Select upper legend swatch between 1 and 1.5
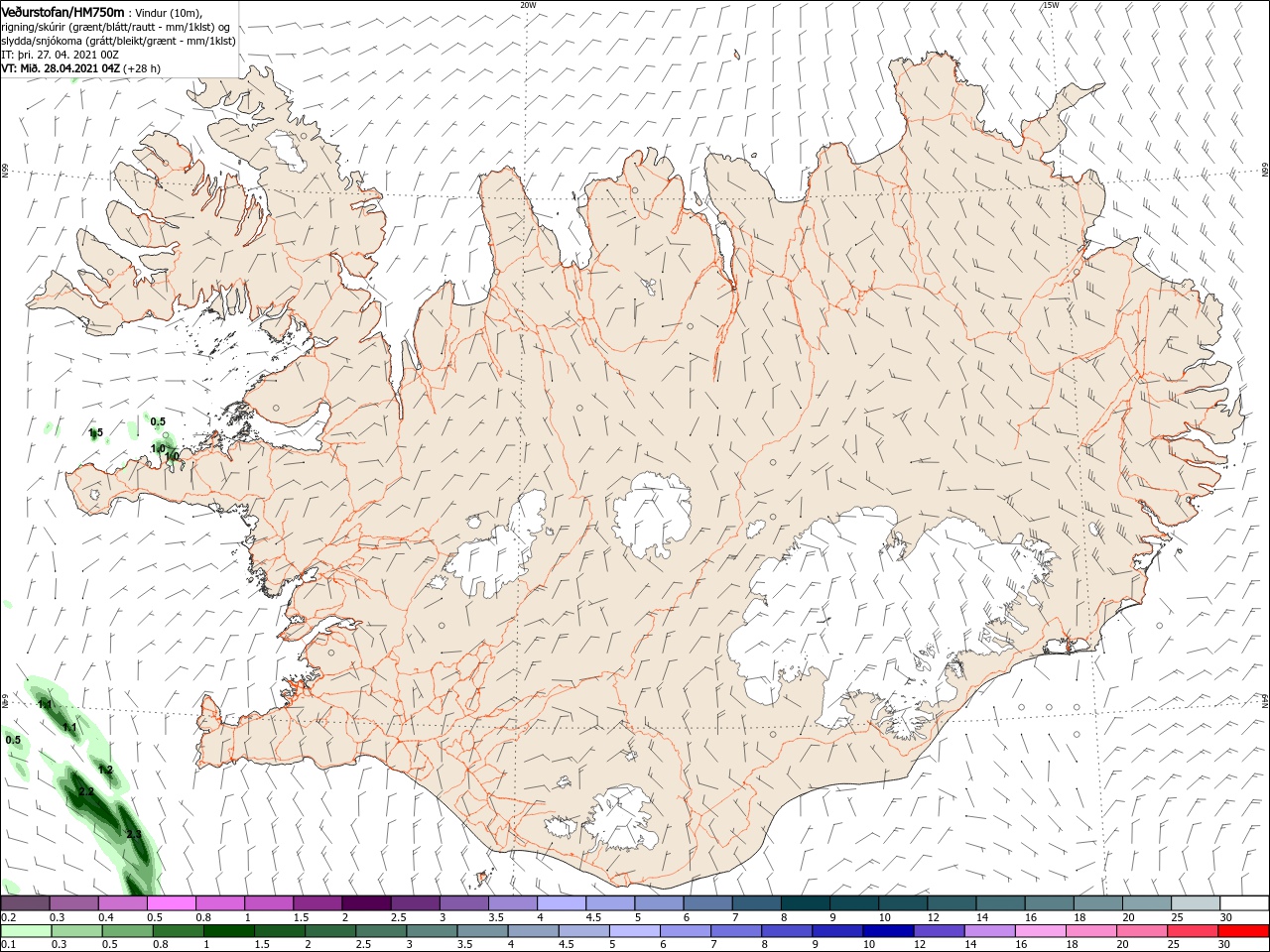1270x952 pixels. [269, 903]
